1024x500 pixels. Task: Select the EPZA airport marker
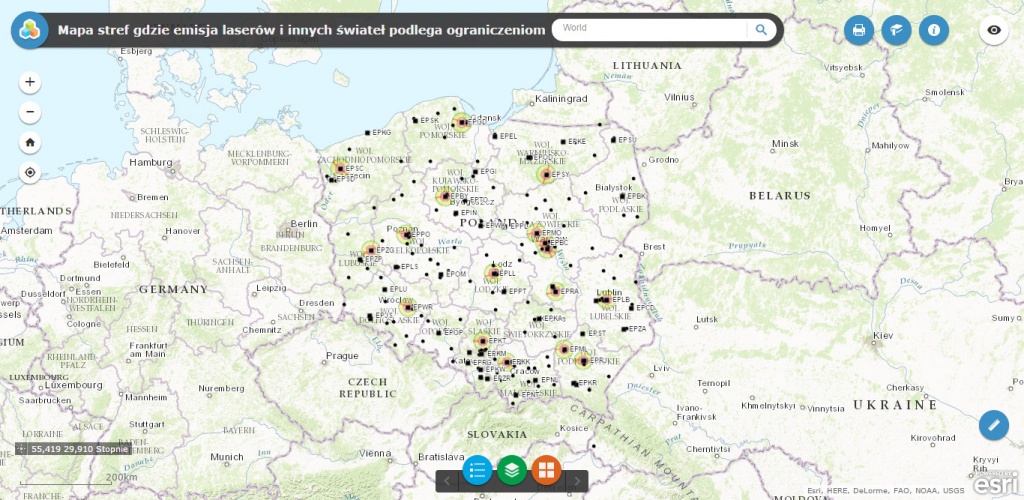coord(624,329)
